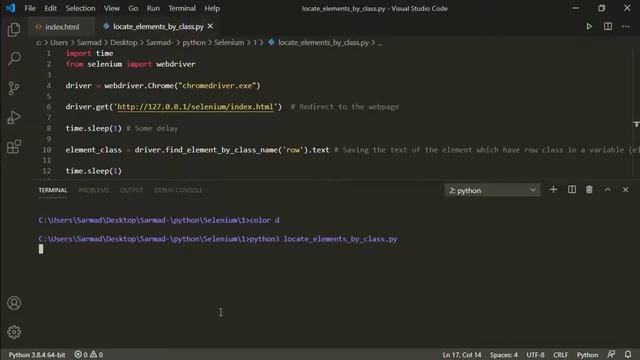Switch to the PROBLEMS panel tab
This screenshot has height=360, width=640.
coord(94,190)
